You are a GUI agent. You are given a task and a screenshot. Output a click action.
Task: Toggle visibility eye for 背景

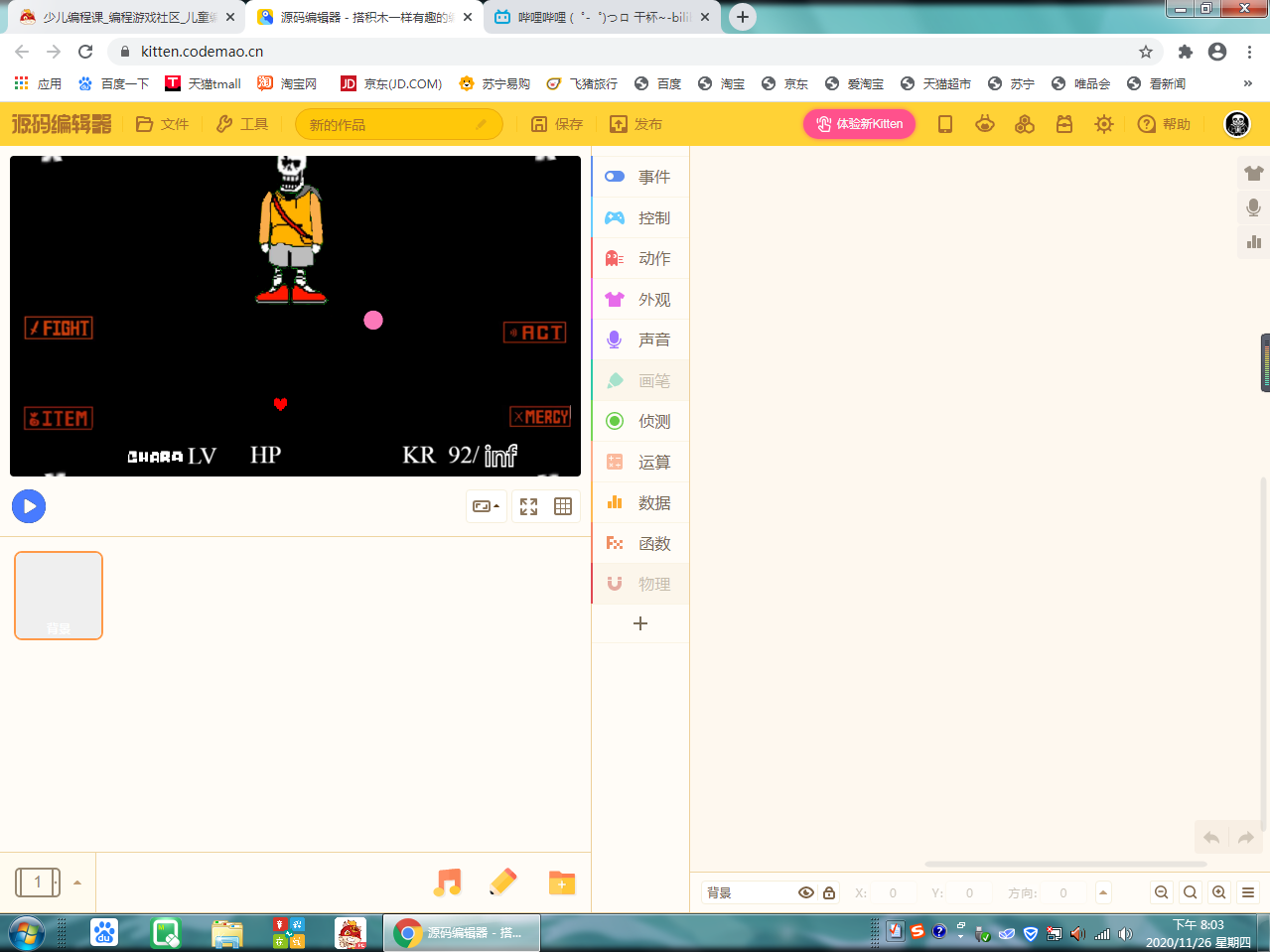(806, 892)
